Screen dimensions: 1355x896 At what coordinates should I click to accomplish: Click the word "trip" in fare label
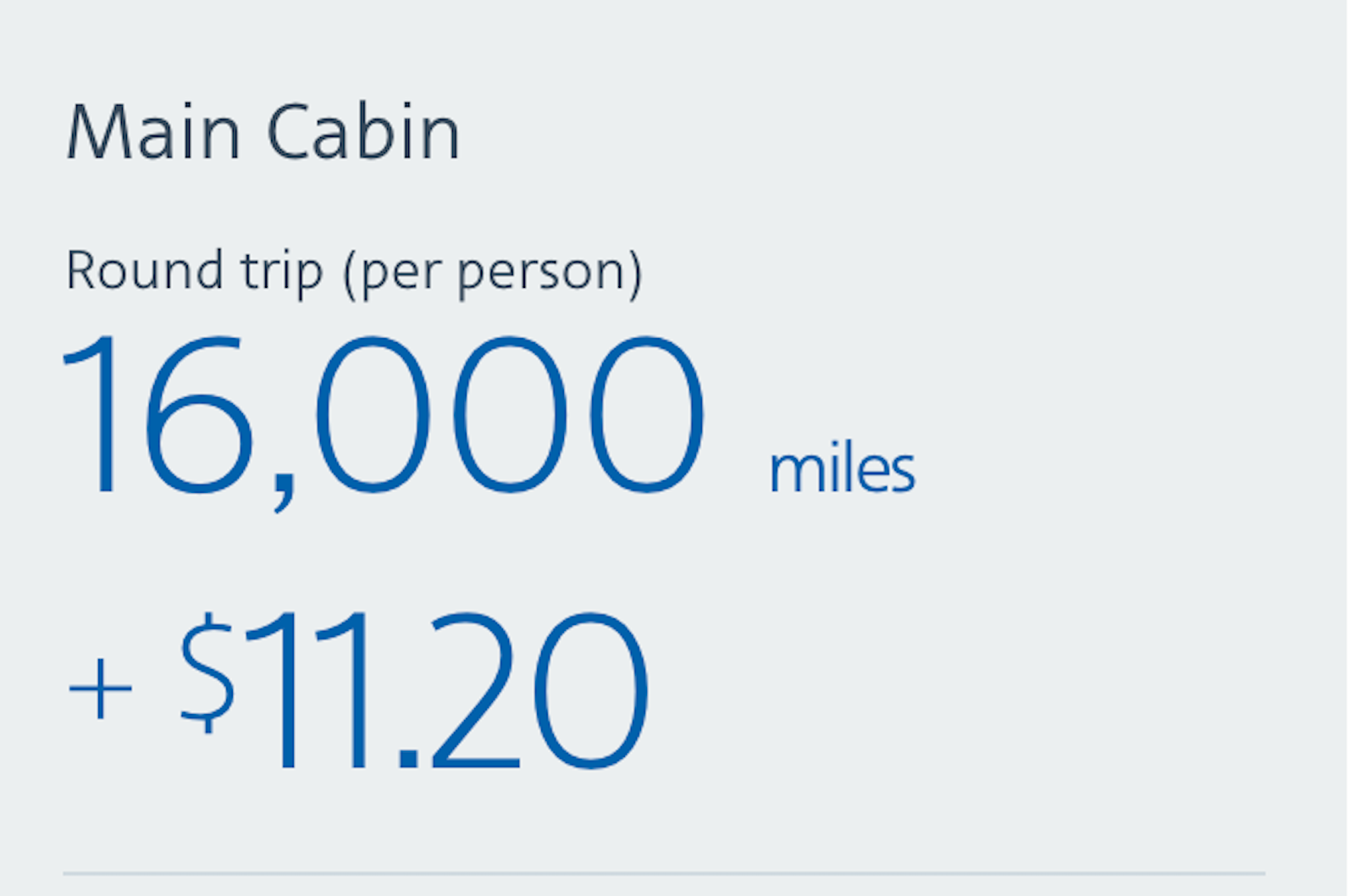coord(281,272)
